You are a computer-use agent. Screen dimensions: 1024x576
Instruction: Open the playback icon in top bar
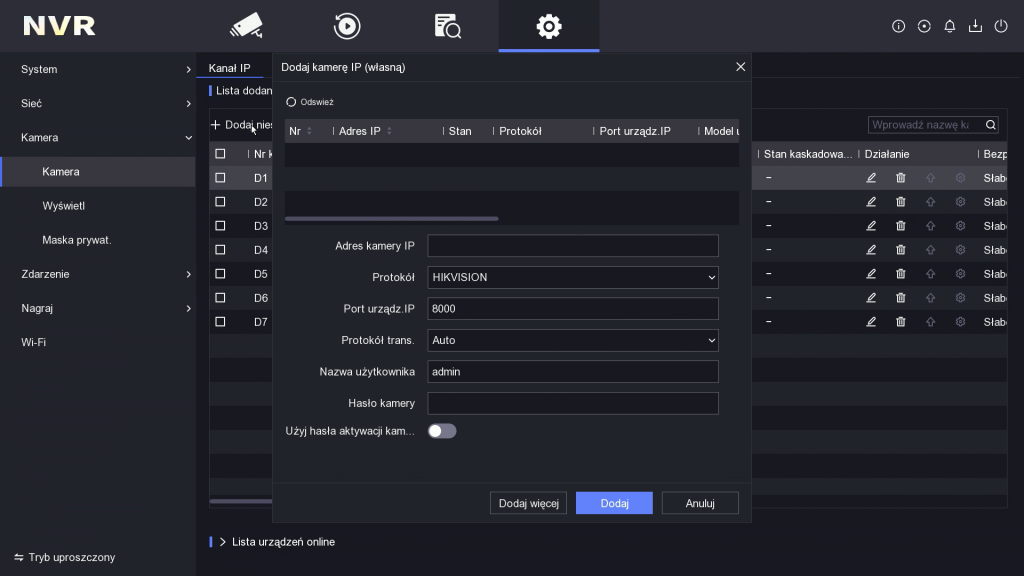347,26
